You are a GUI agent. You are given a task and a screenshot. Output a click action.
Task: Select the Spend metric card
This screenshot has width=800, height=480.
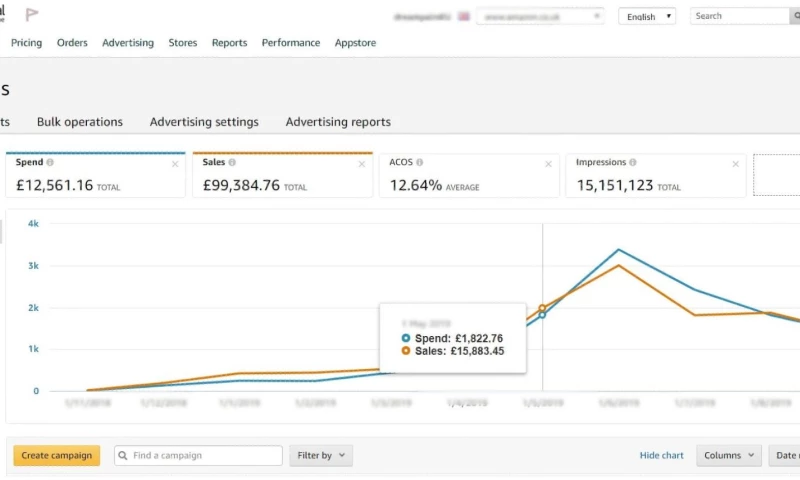(95, 175)
